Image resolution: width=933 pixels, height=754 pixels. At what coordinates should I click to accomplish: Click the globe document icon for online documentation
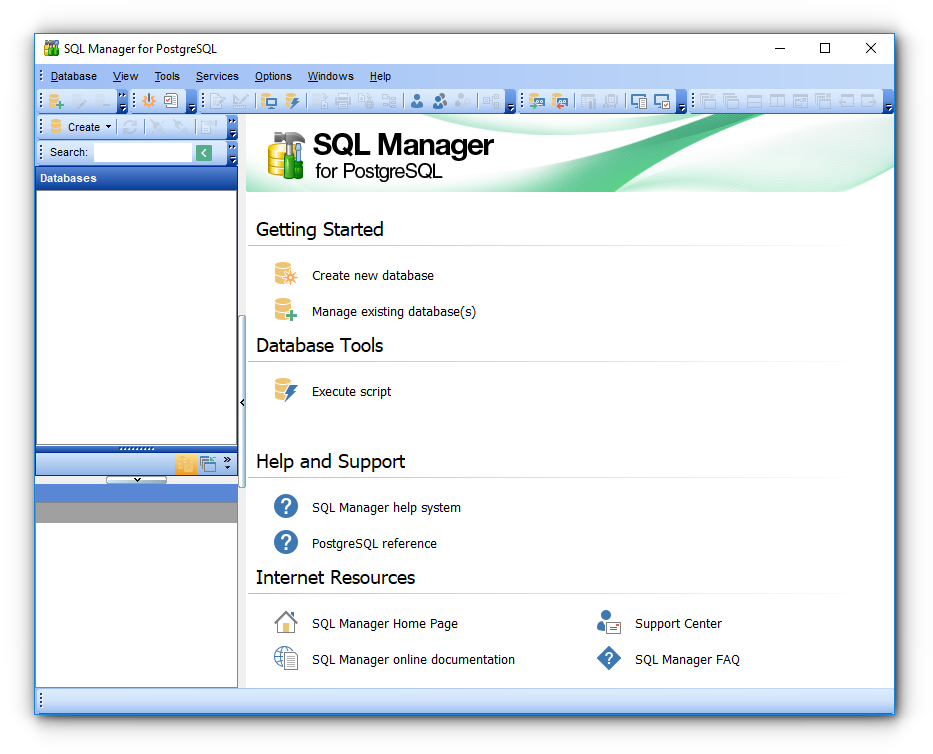(x=286, y=658)
